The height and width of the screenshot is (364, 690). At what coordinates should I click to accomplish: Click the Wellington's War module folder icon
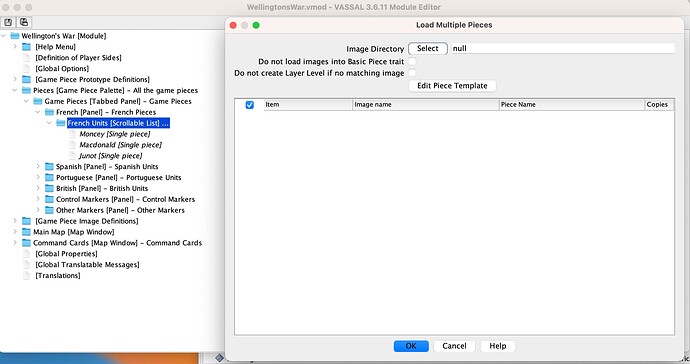coord(15,36)
